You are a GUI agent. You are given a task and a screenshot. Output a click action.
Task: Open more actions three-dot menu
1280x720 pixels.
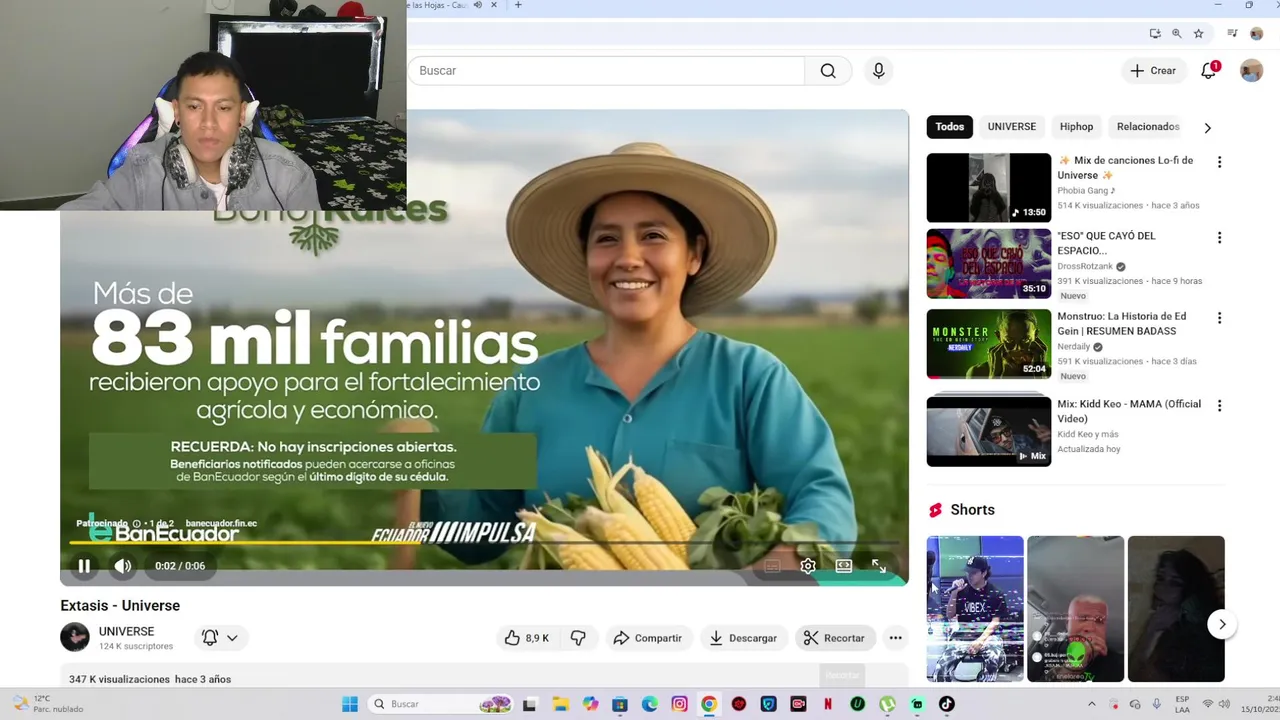(895, 638)
